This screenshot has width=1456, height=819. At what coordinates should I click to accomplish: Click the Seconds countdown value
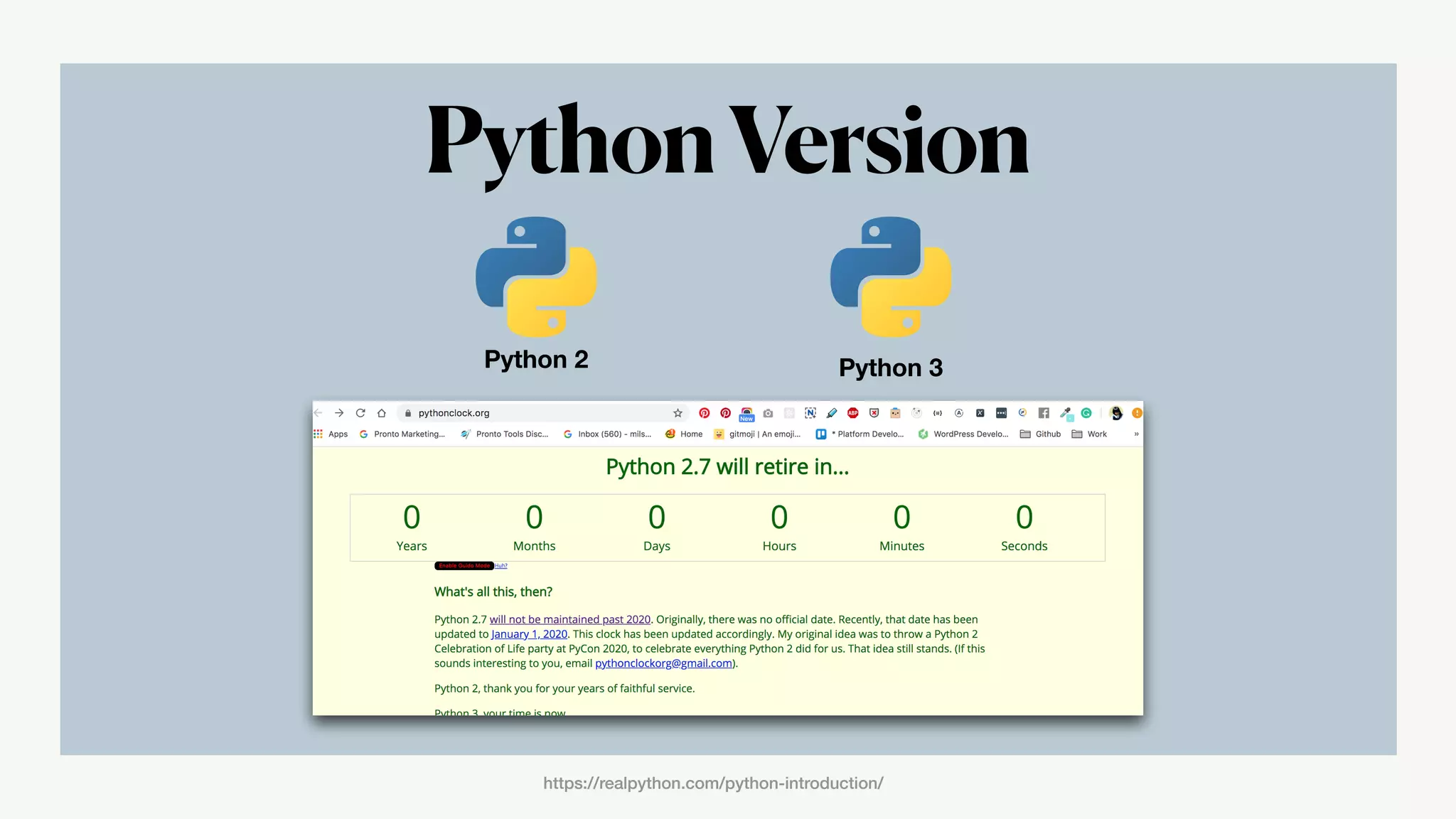1024,518
